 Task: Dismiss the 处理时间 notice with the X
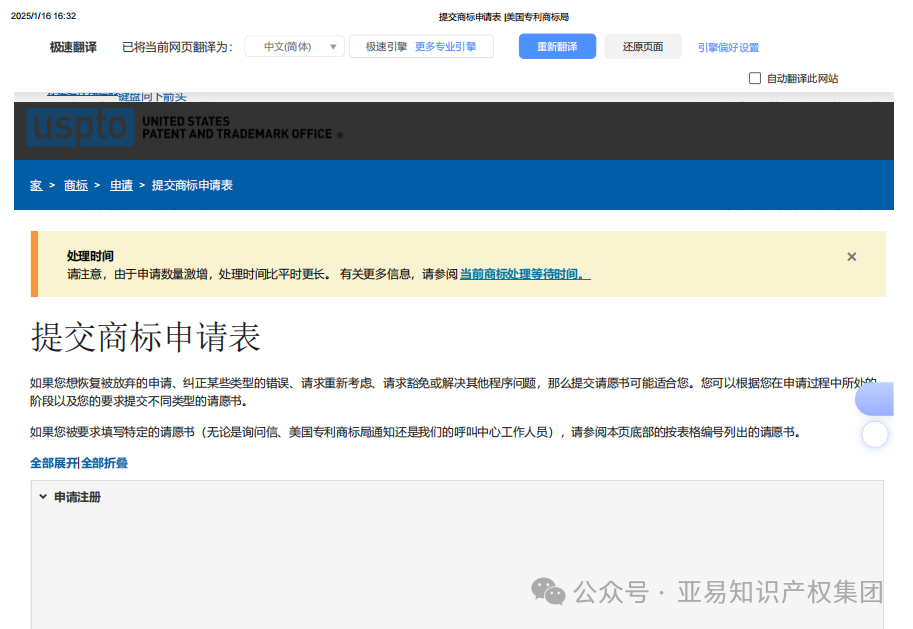(x=851, y=256)
